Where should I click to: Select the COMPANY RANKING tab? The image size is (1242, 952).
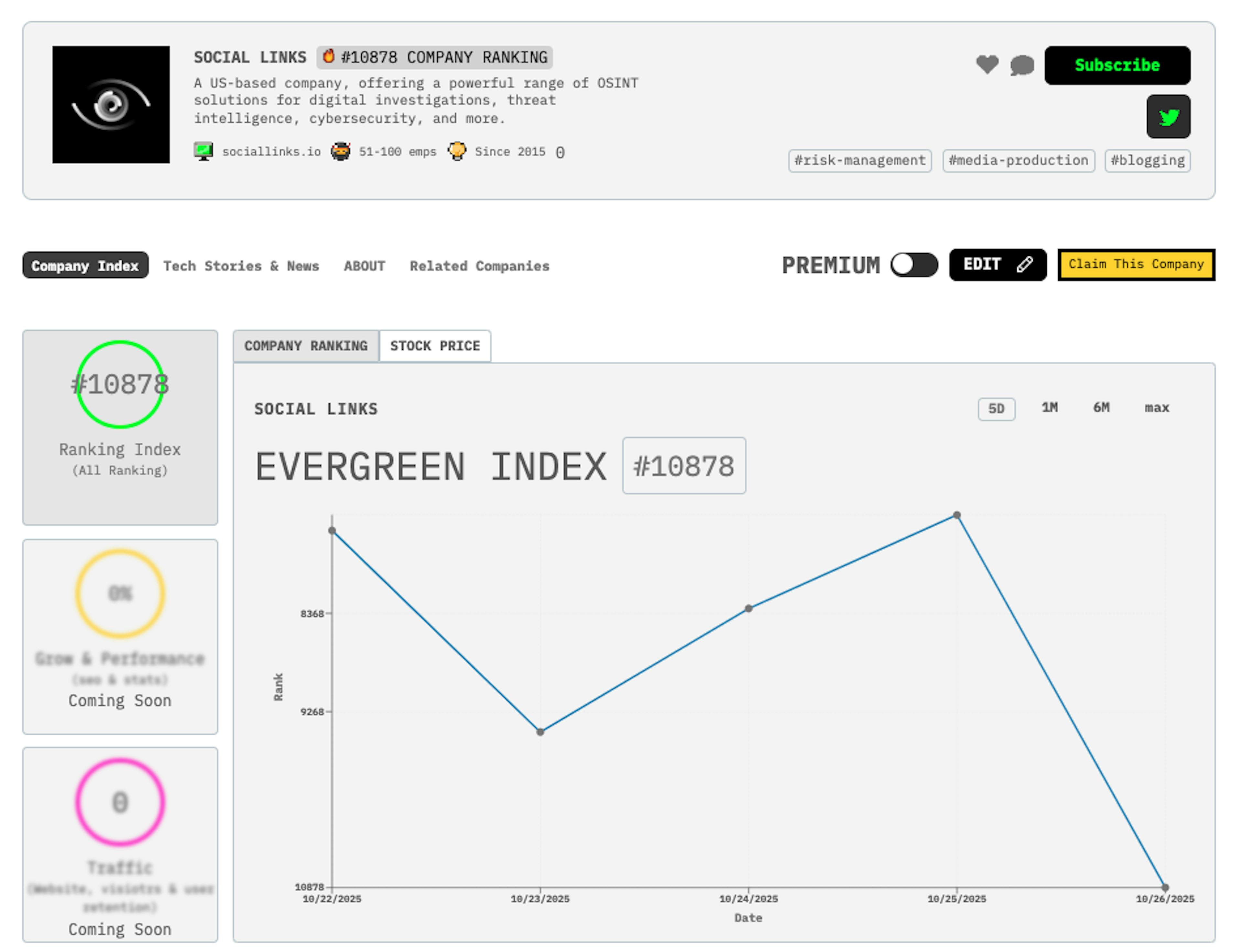305,345
